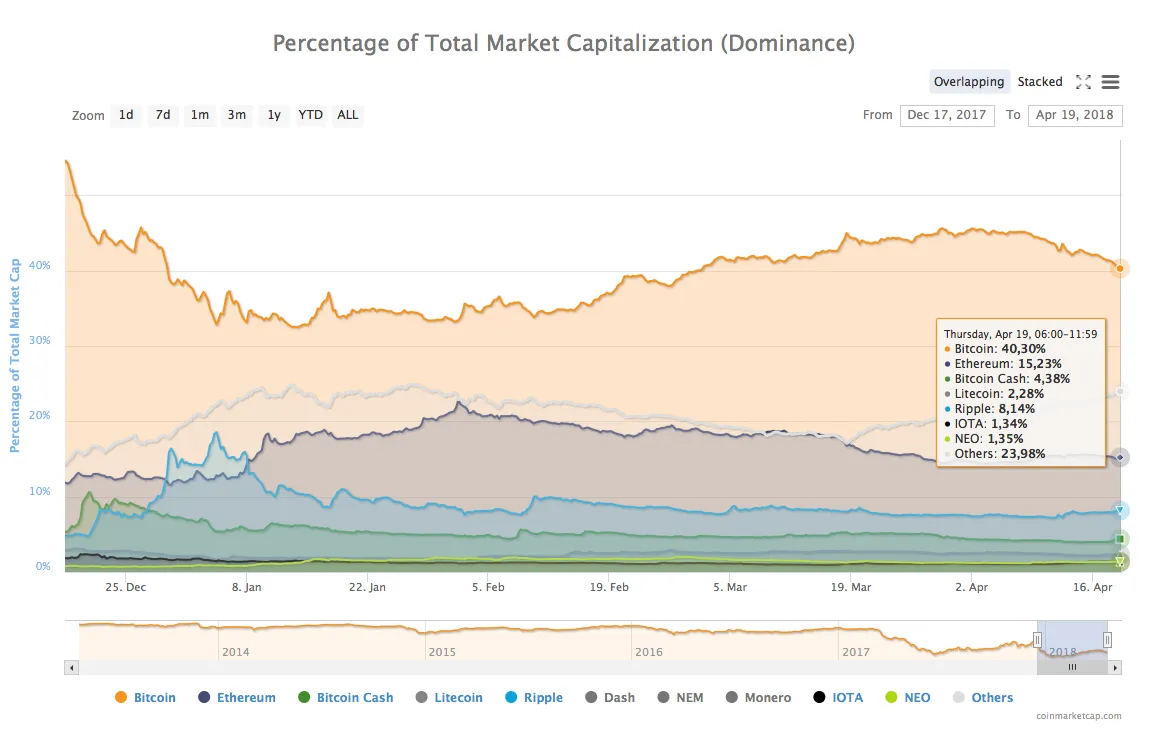Click the Bitcoin data point marker
Screen dimensions: 1153x733
1119,268
